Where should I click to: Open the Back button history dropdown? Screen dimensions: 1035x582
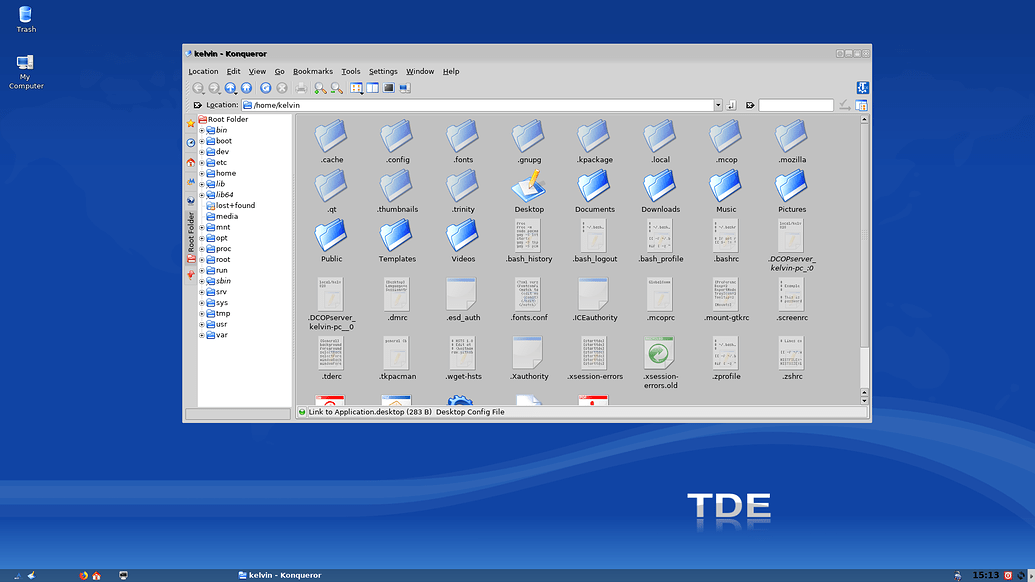point(205,93)
